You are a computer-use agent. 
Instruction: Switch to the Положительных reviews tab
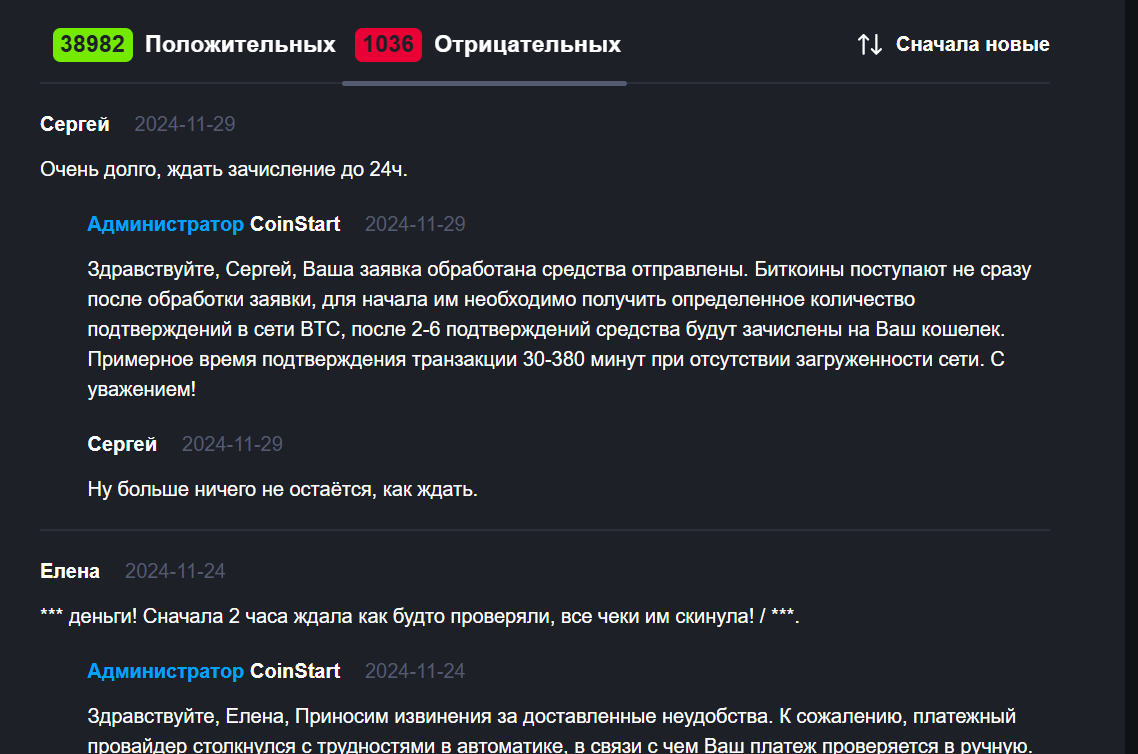[x=240, y=44]
